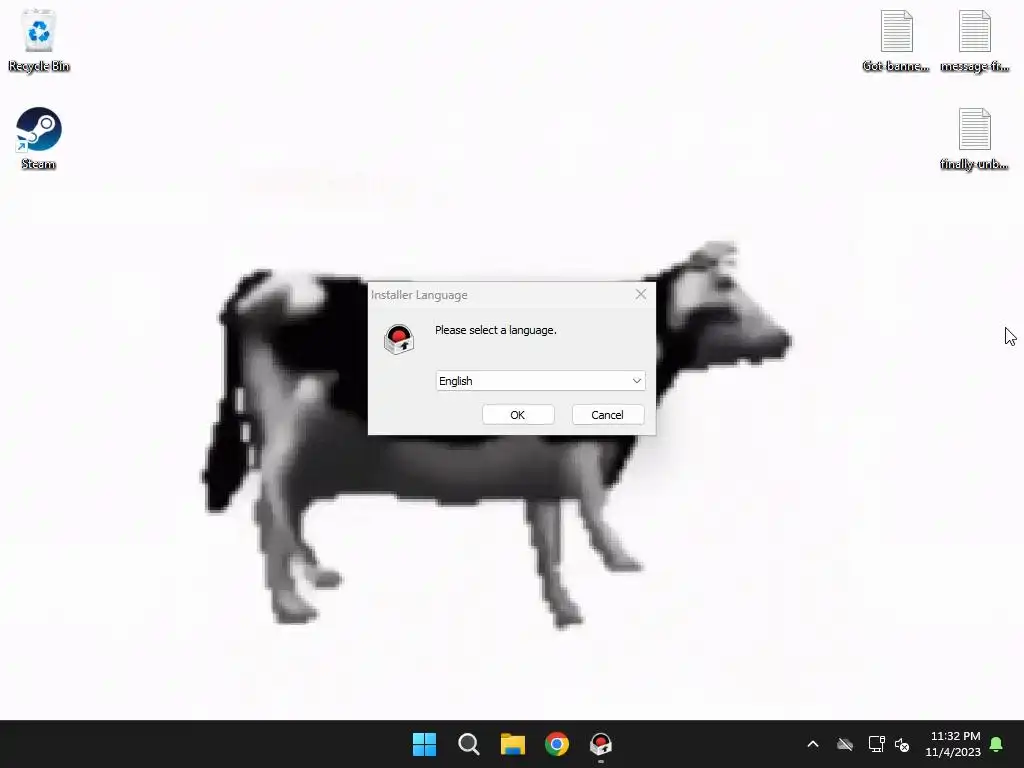Click the installer taskbar icon
This screenshot has height=768, width=1024.
point(601,744)
